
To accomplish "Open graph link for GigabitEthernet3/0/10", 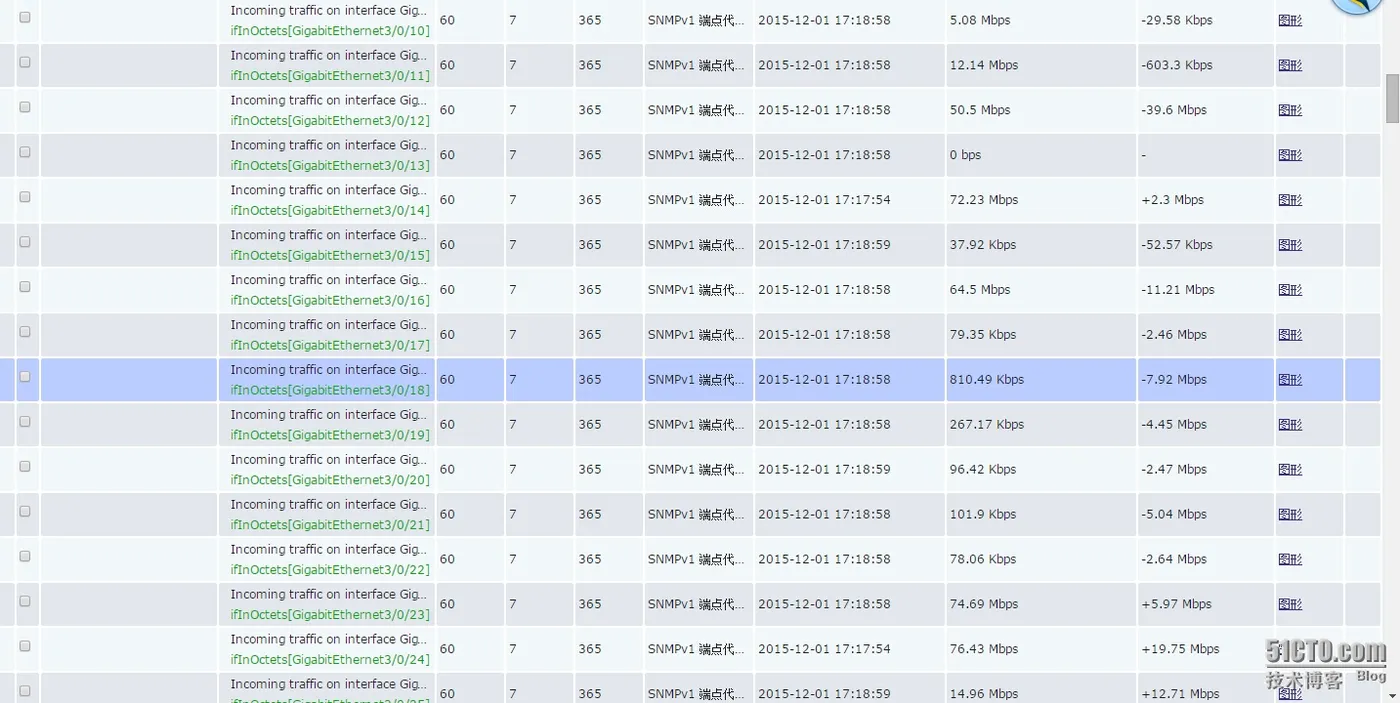I will (x=1290, y=20).
